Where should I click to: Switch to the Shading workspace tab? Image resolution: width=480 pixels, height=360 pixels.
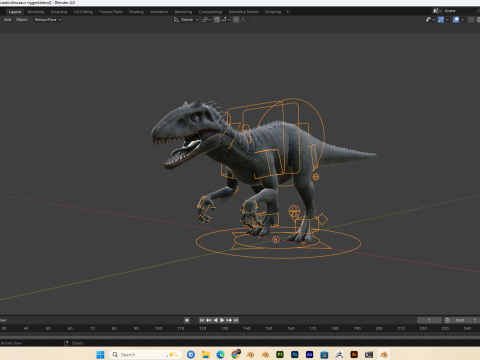point(136,12)
